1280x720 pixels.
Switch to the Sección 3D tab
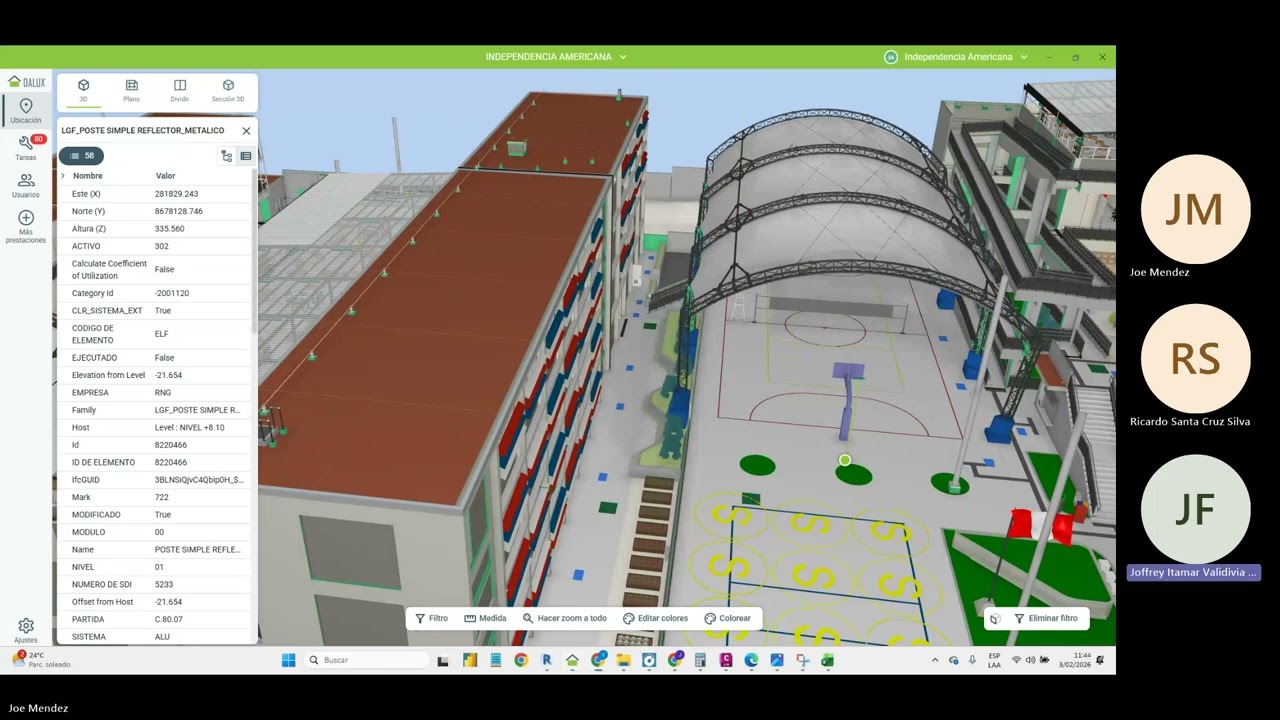coord(228,91)
